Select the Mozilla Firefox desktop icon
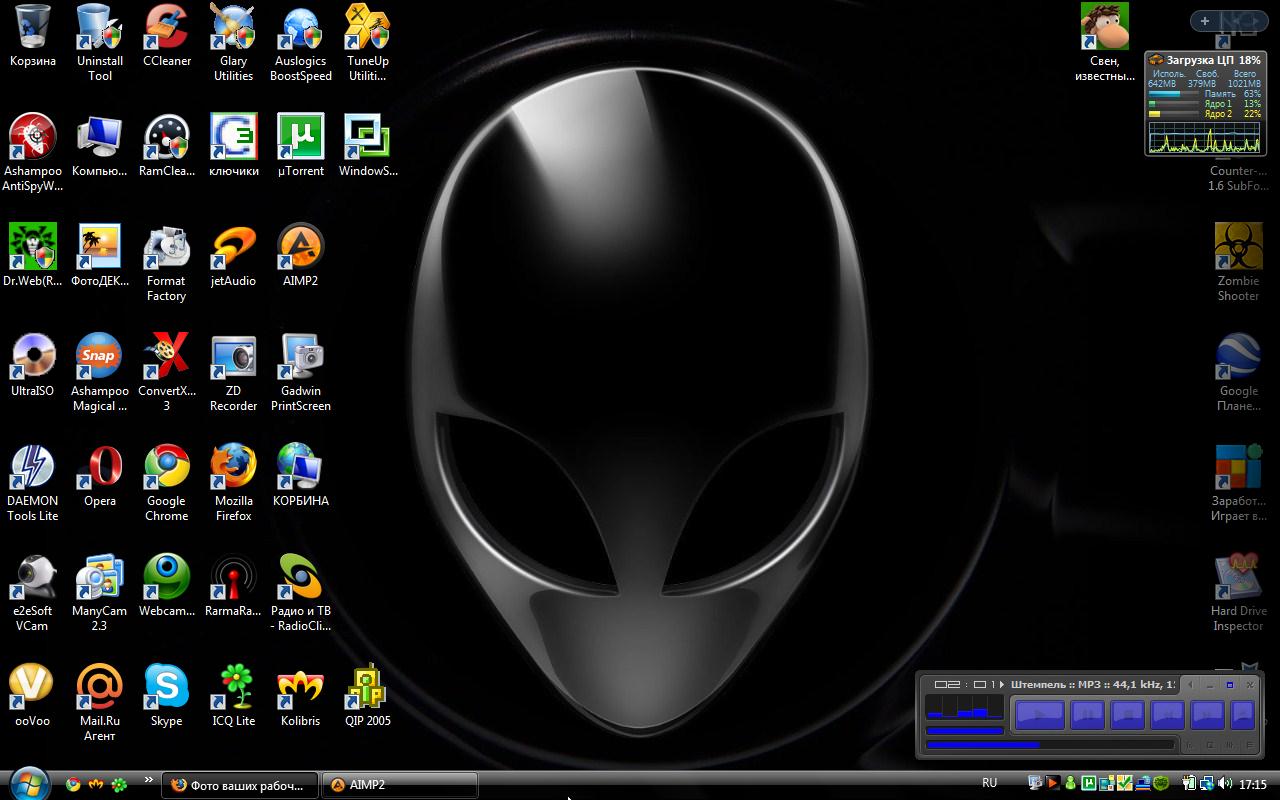This screenshot has height=800, width=1280. 233,482
